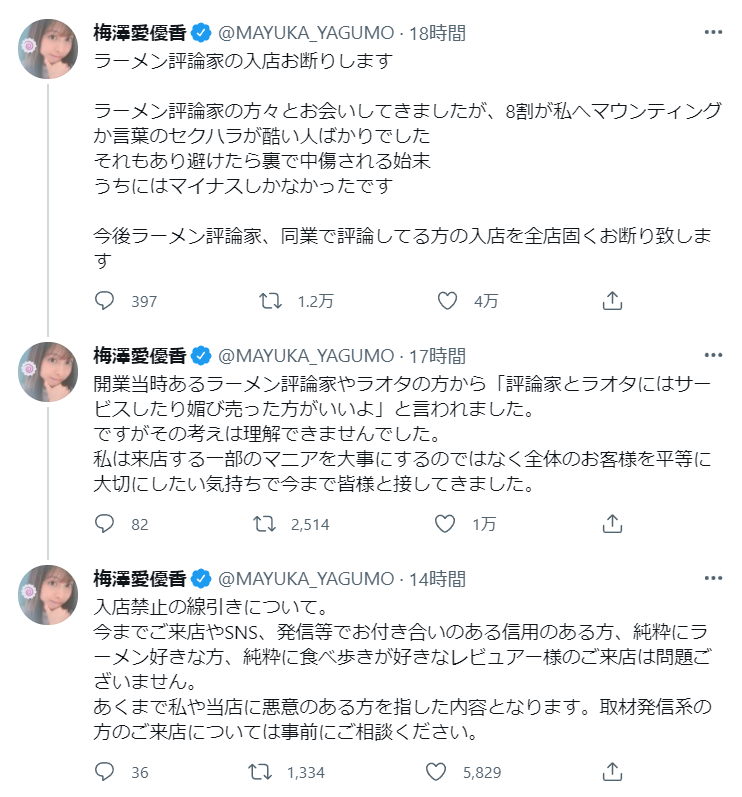Open more options menu on second tweet
The height and width of the screenshot is (797, 742).
click(x=713, y=355)
